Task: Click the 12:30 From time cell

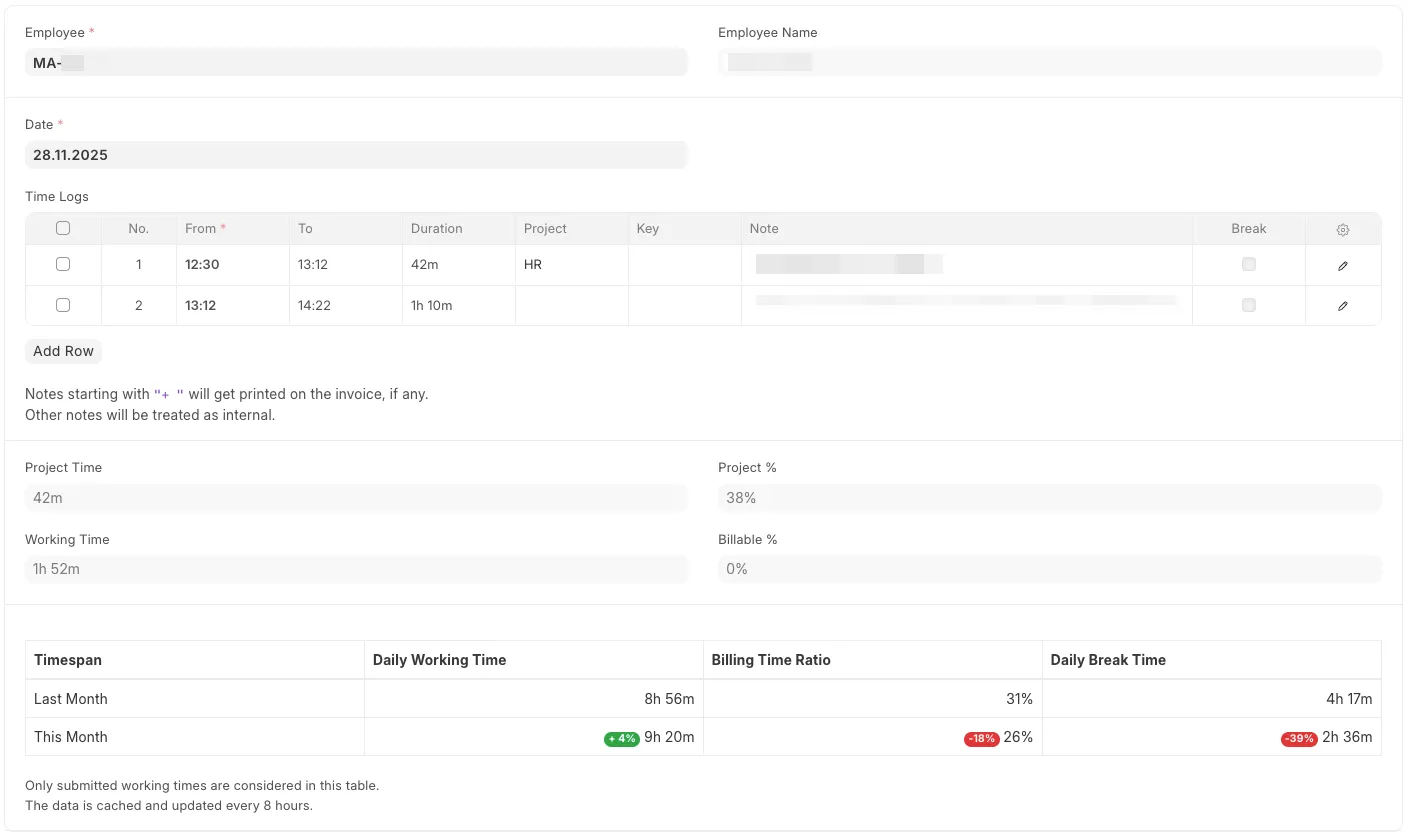Action: (232, 265)
